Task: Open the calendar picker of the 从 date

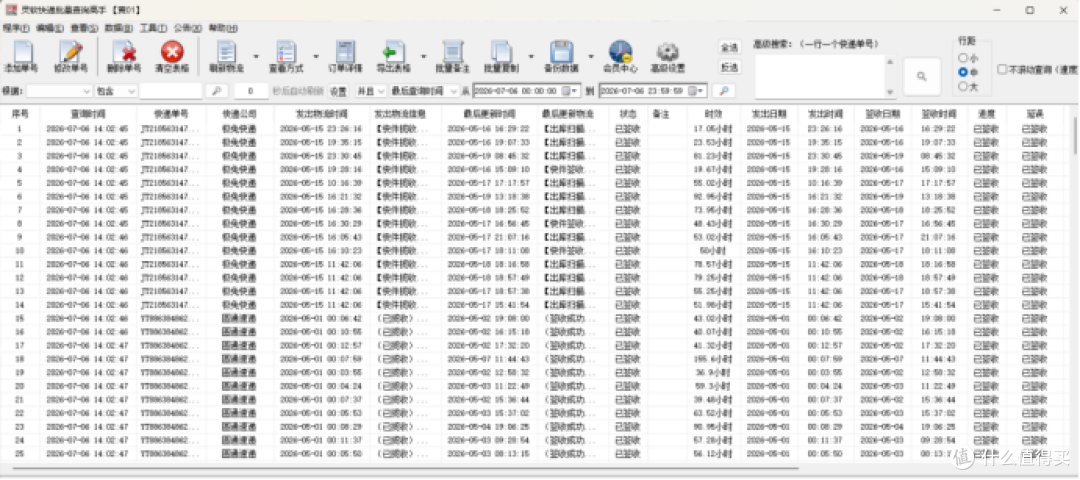Action: tap(569, 91)
